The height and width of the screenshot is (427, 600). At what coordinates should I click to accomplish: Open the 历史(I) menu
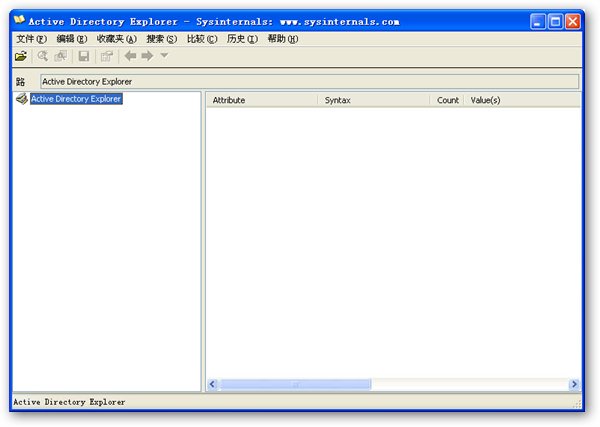(x=242, y=39)
